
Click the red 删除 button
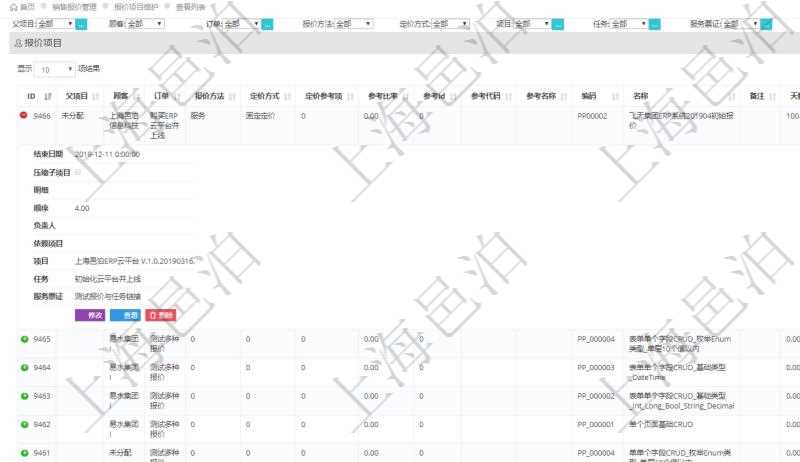point(161,315)
